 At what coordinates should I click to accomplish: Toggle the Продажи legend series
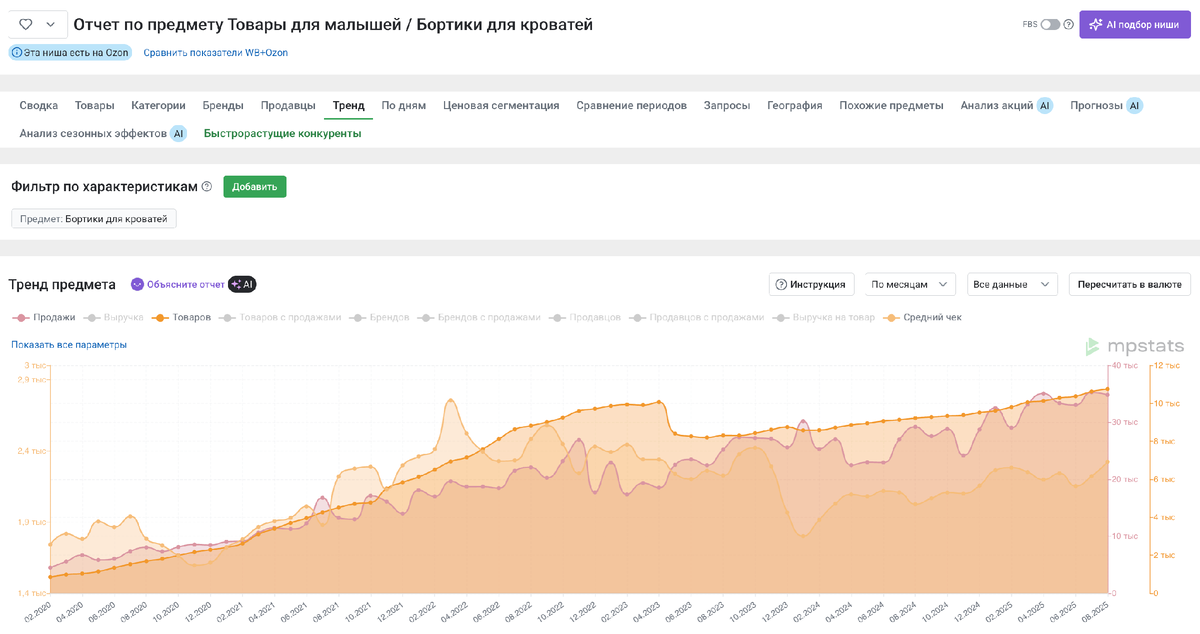(44, 317)
